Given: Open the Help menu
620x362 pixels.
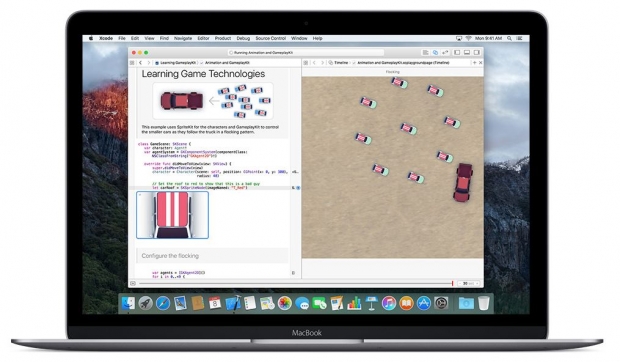Looking at the screenshot, I should (x=318, y=38).
